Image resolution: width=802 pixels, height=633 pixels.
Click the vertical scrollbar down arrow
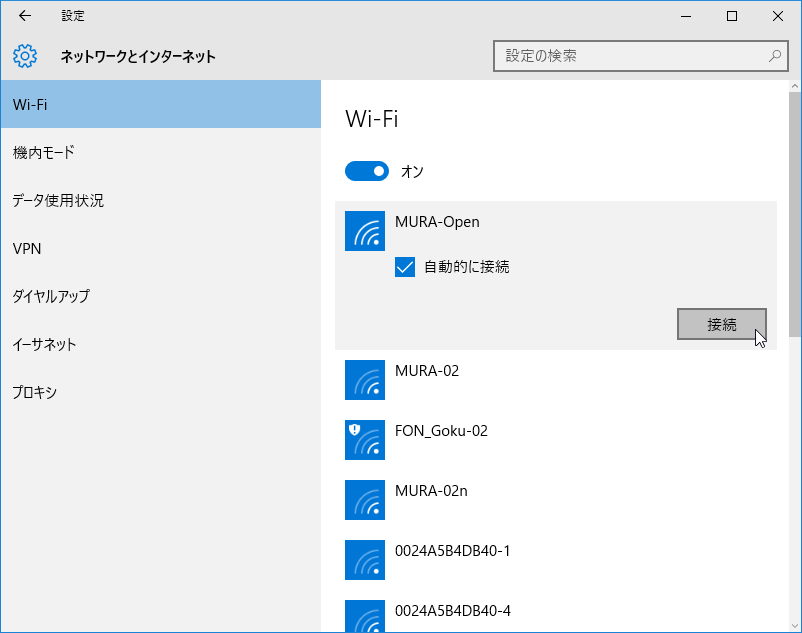(x=795, y=626)
